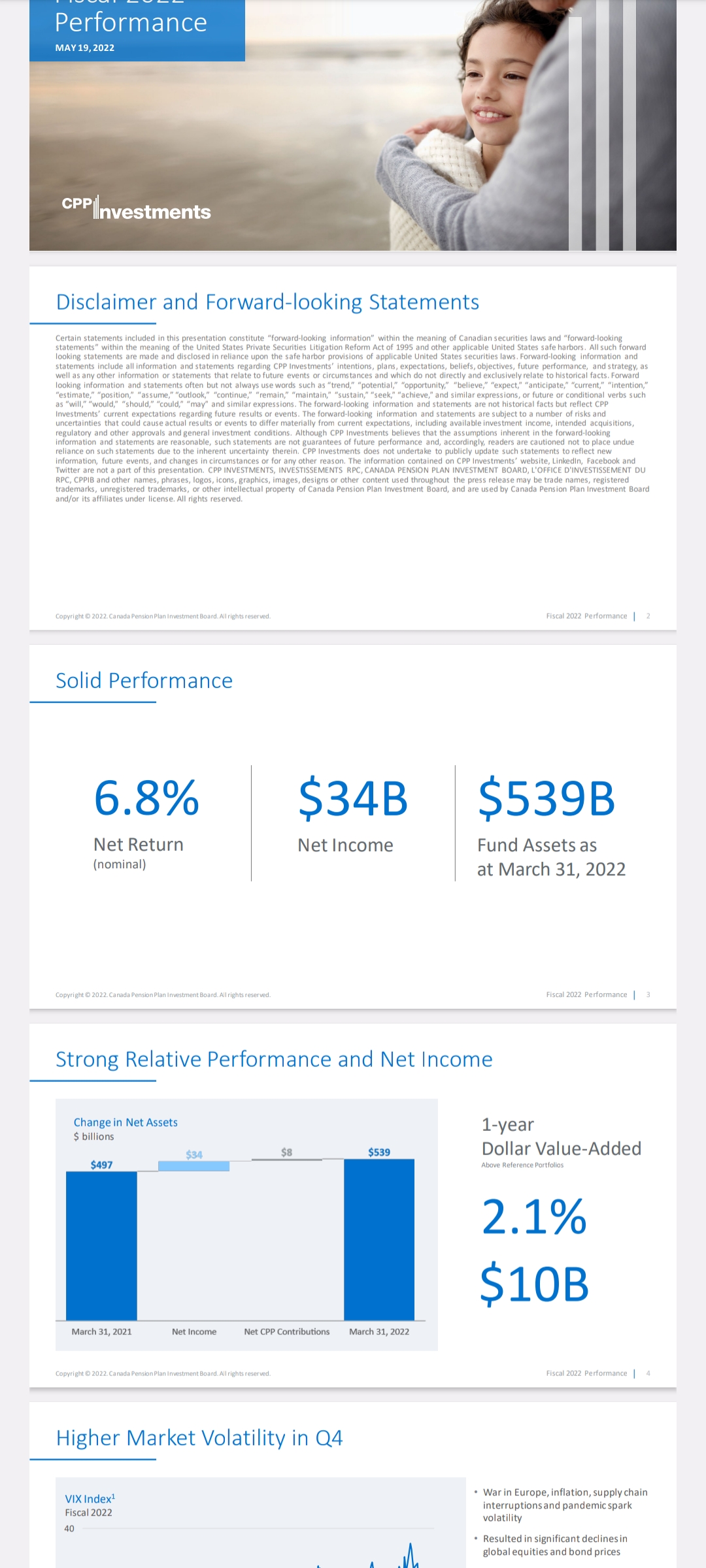Image resolution: width=706 pixels, height=1568 pixels.
Task: Select the $34B Net Income figure
Action: [353, 798]
